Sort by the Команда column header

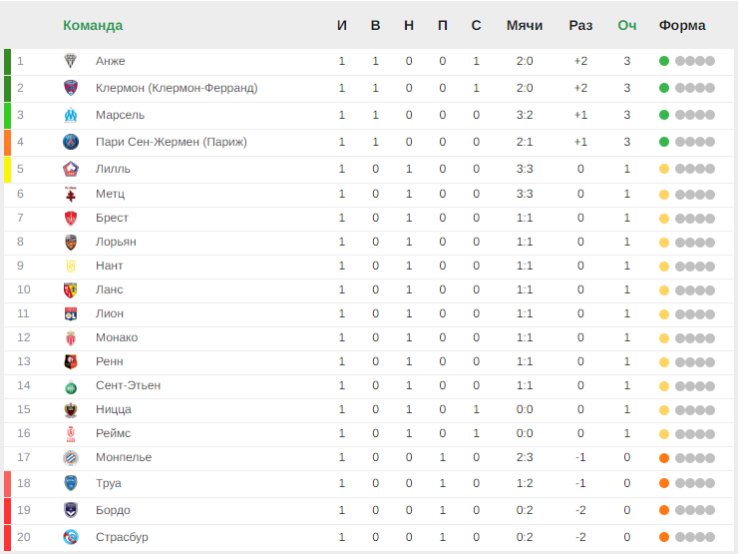(x=92, y=25)
